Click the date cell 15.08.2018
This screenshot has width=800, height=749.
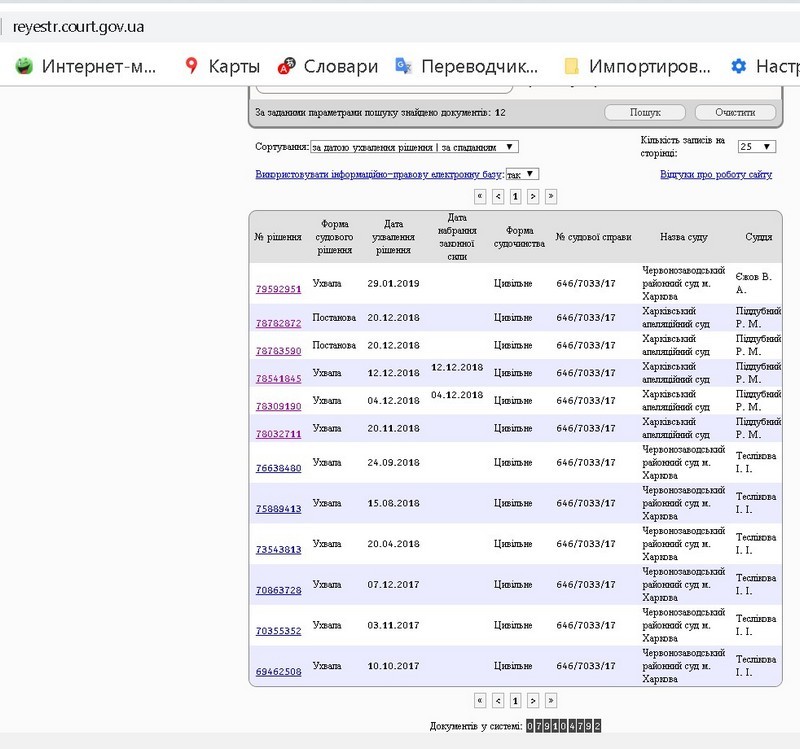[x=393, y=503]
